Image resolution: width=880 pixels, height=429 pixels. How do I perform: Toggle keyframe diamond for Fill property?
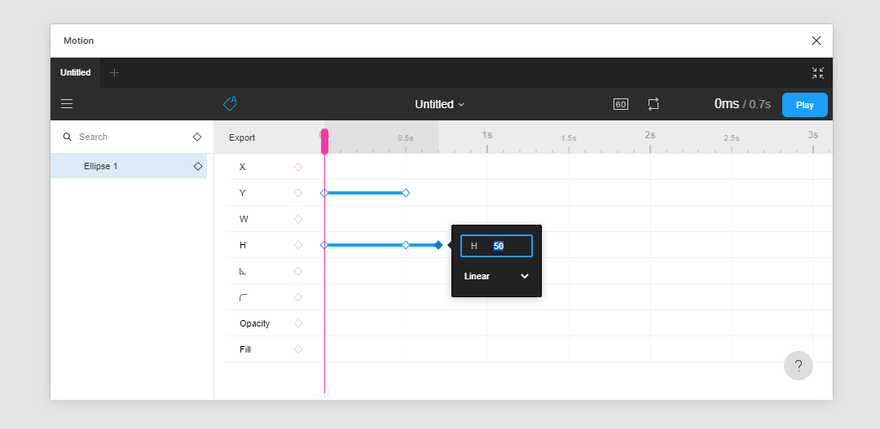(x=298, y=349)
